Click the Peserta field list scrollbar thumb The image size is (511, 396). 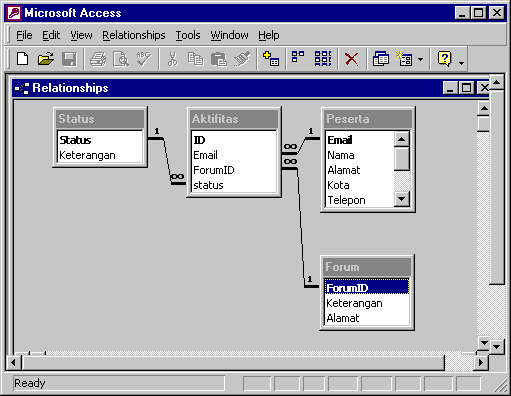402,159
